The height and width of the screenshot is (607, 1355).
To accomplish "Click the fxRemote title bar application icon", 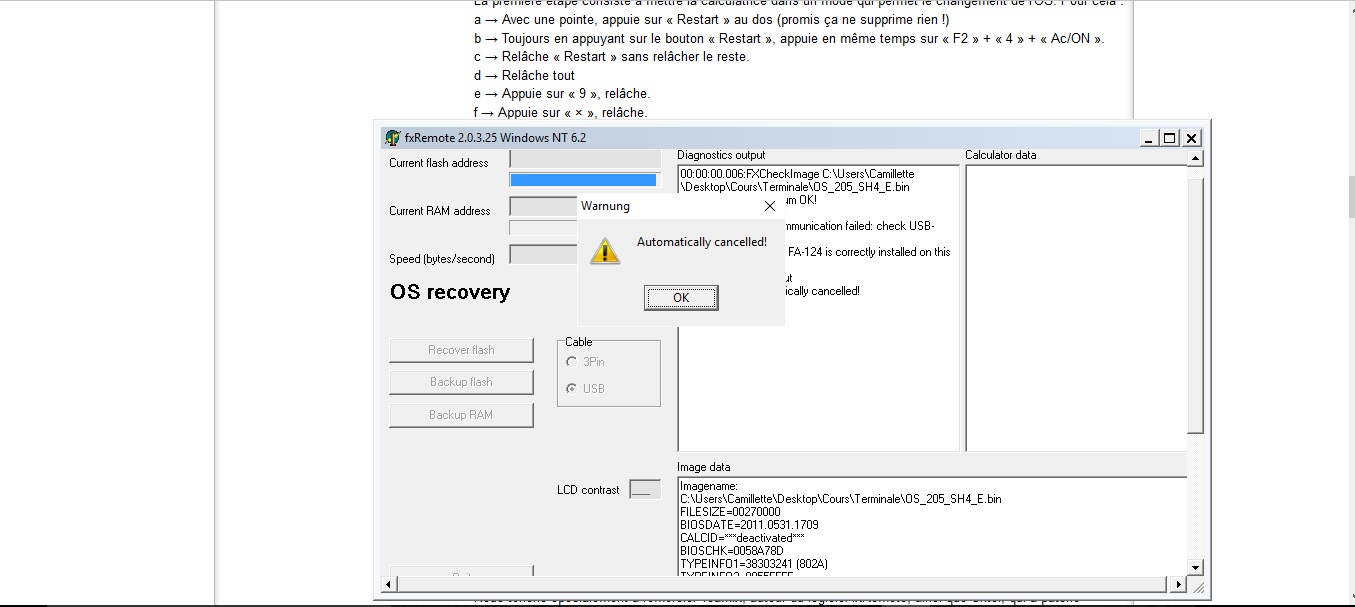I will pos(392,138).
